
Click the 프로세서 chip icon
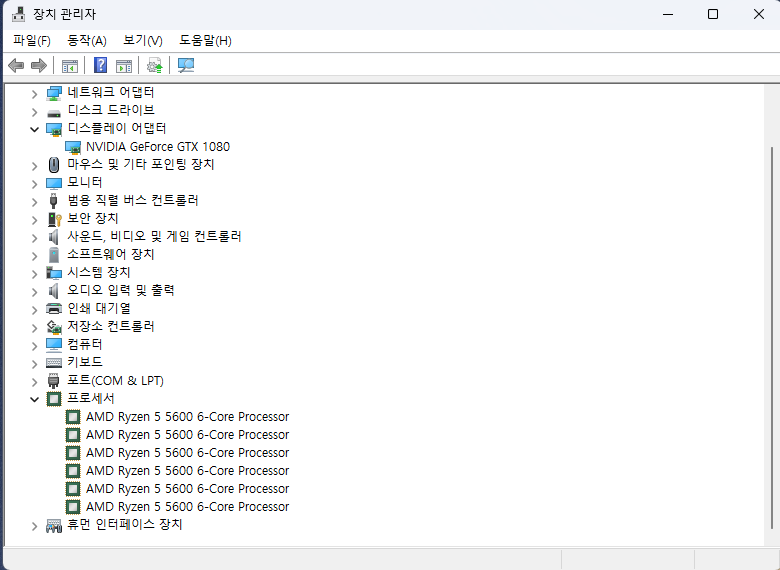[54, 399]
